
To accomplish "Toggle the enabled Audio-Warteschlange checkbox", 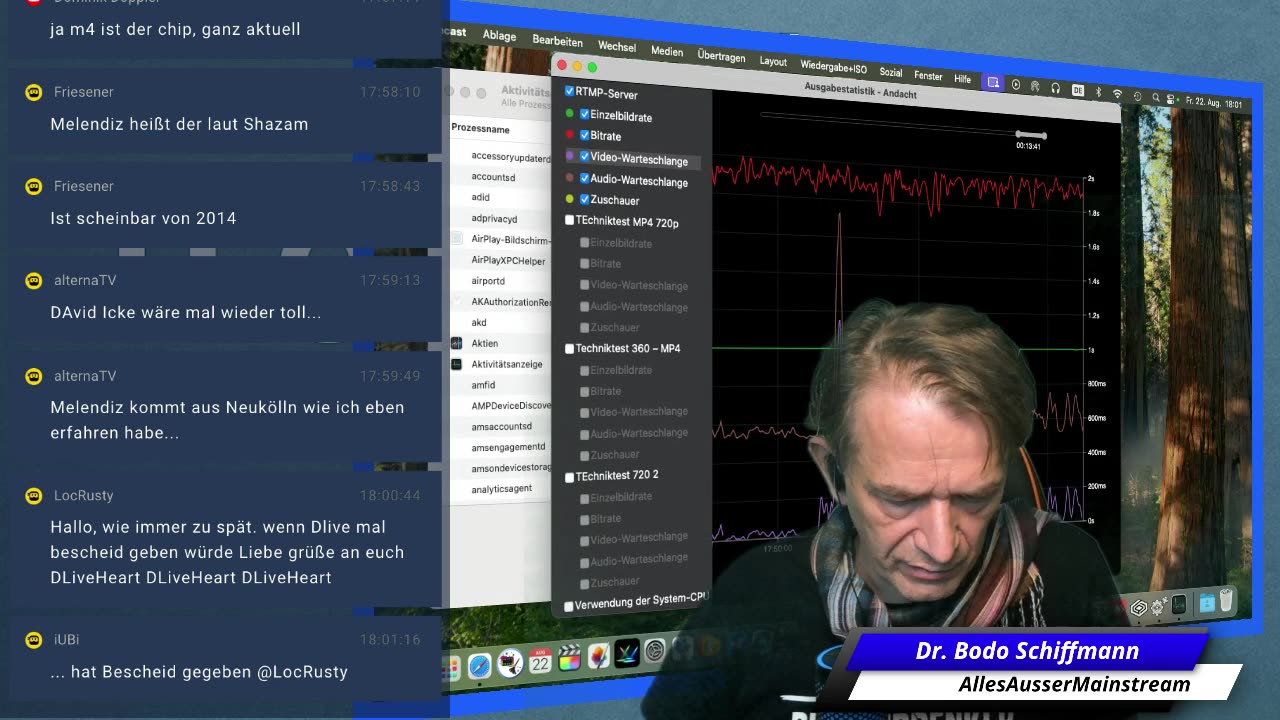I will [584, 178].
